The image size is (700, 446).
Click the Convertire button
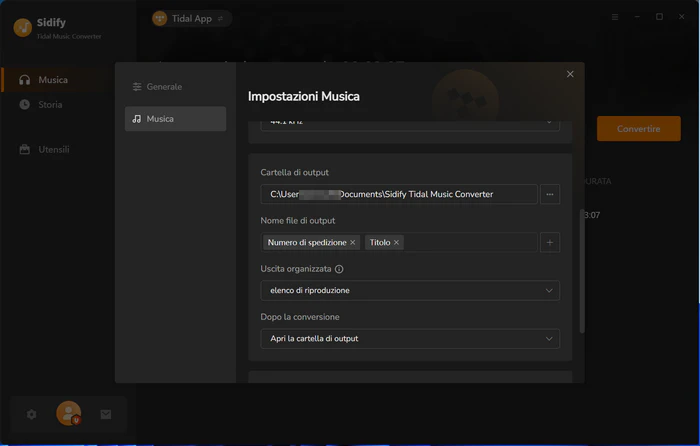tap(638, 129)
